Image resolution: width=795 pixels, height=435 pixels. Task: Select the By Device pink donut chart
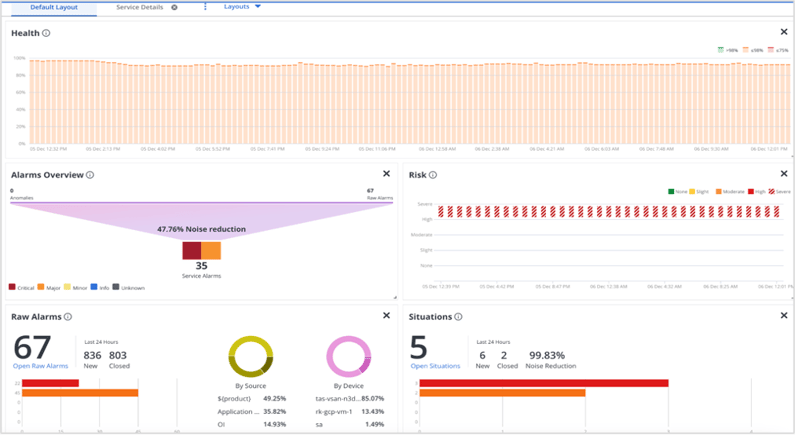click(348, 356)
